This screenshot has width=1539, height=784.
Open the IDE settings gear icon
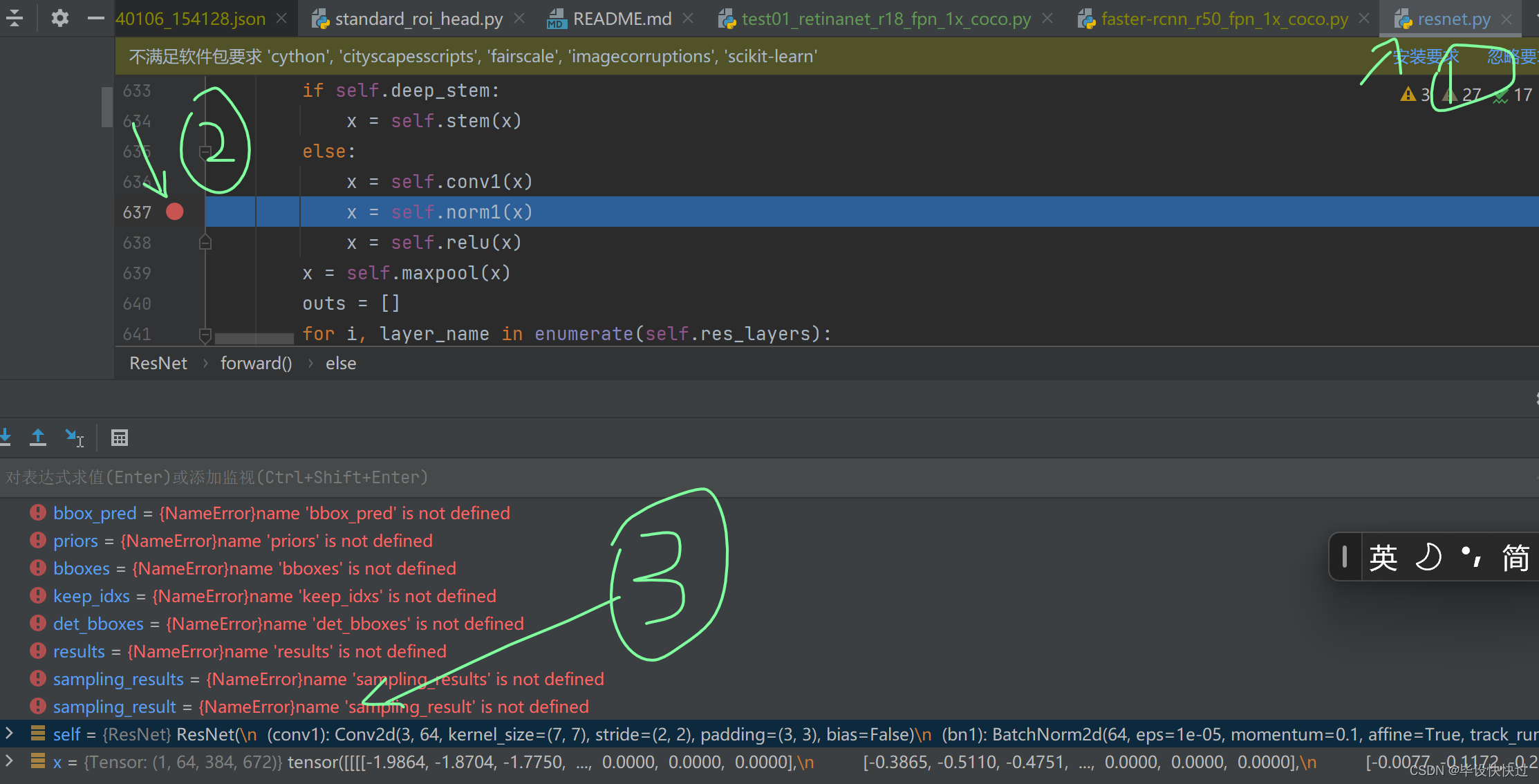[59, 19]
